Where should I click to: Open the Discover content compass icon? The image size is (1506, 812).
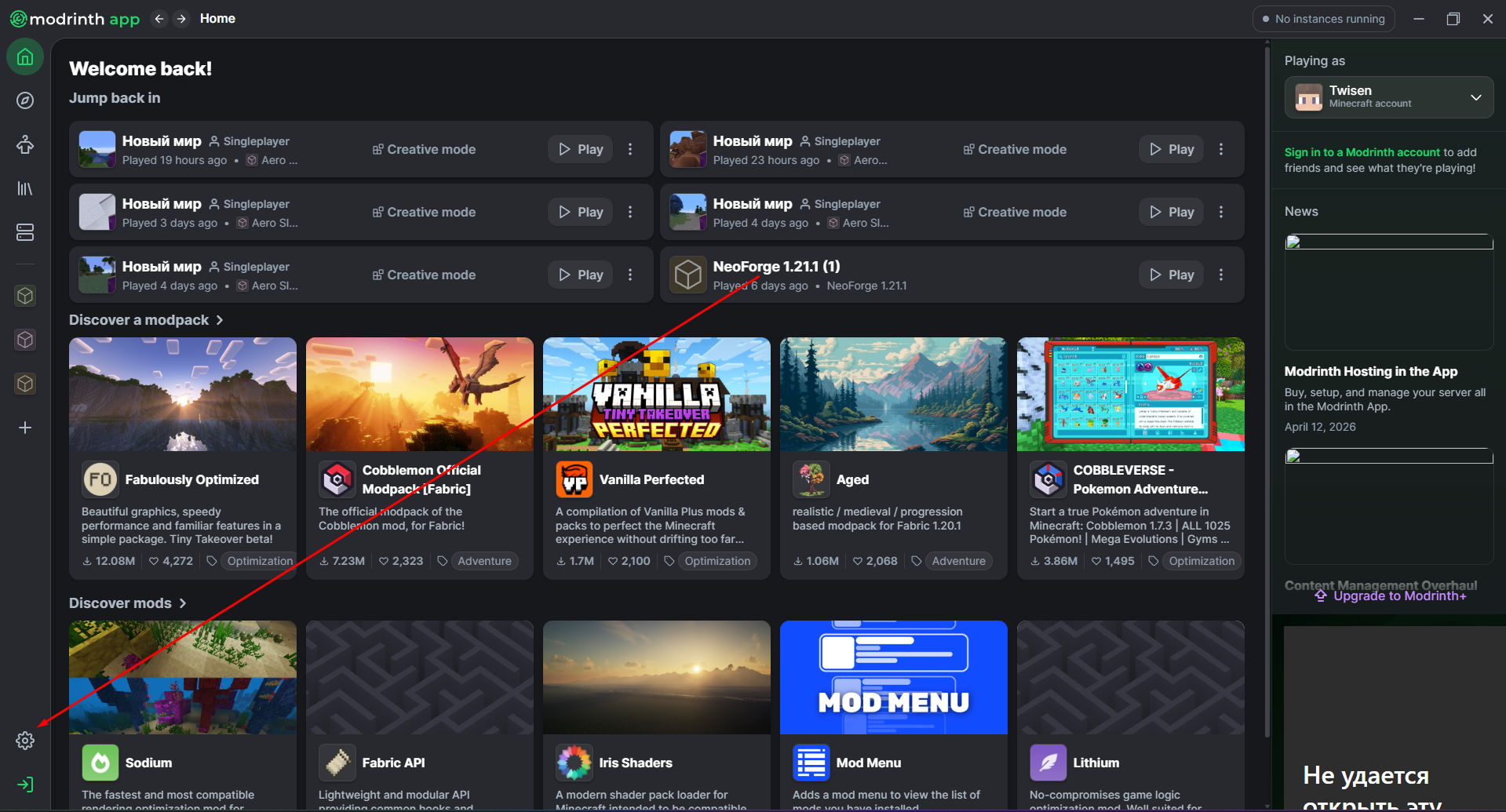click(x=25, y=100)
